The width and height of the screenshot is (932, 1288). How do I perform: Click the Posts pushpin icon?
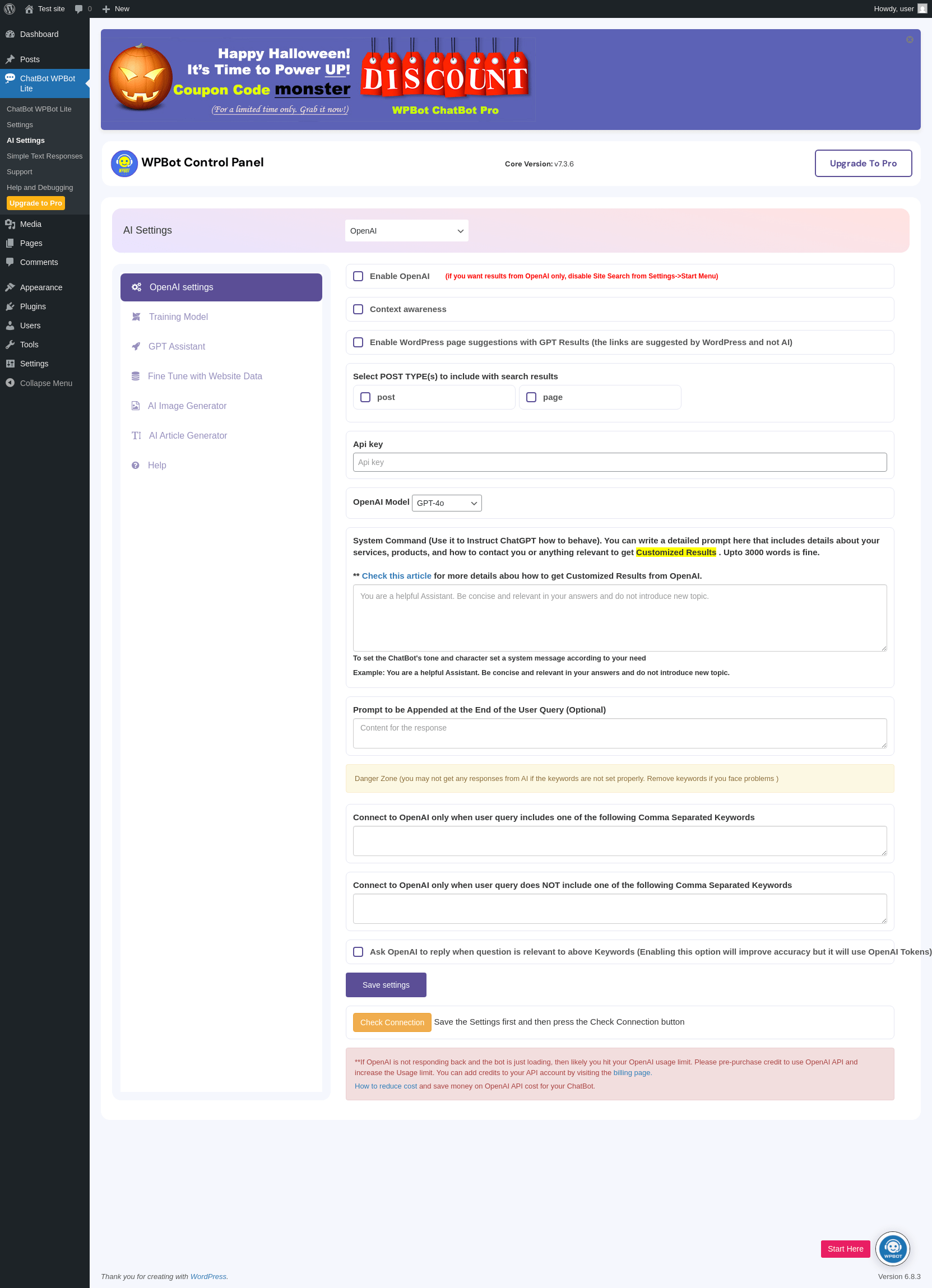[x=10, y=59]
